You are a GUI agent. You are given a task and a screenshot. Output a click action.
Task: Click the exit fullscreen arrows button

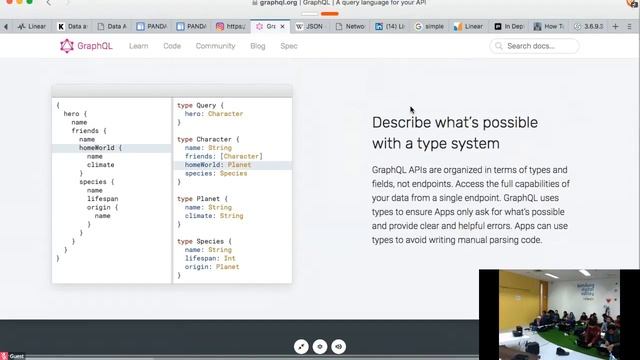(x=301, y=347)
